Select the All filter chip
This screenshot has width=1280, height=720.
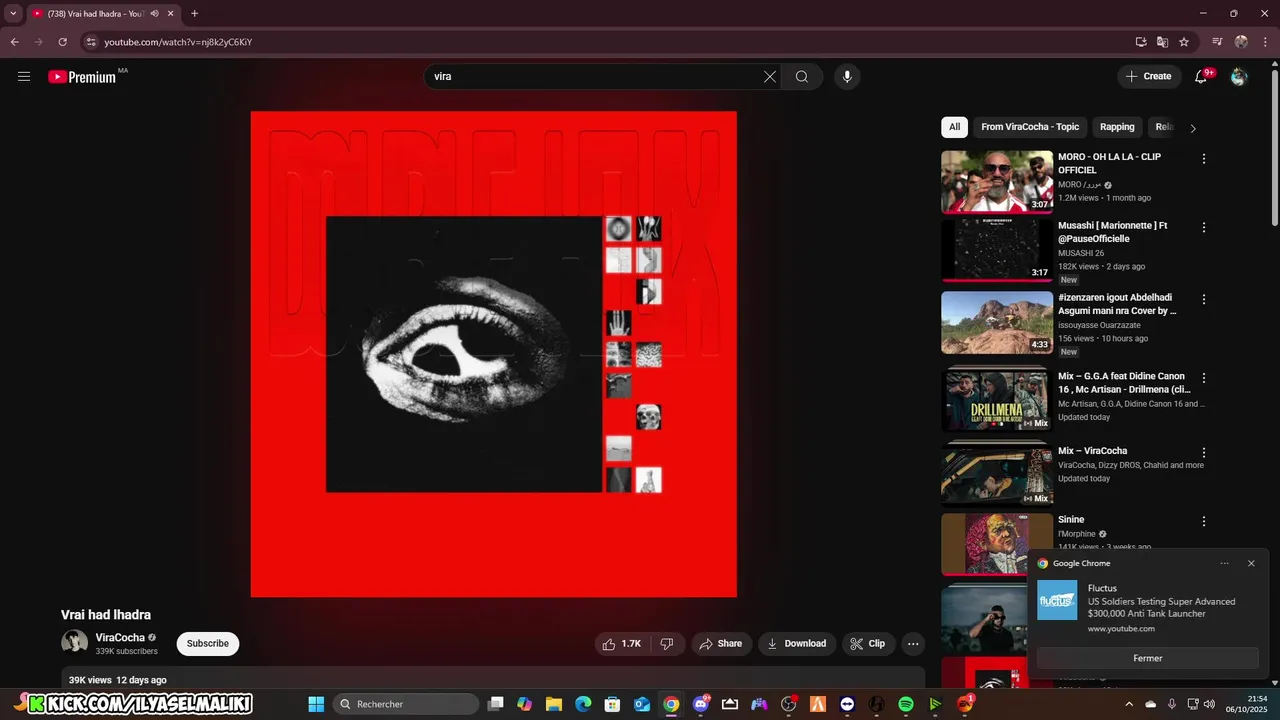click(955, 127)
